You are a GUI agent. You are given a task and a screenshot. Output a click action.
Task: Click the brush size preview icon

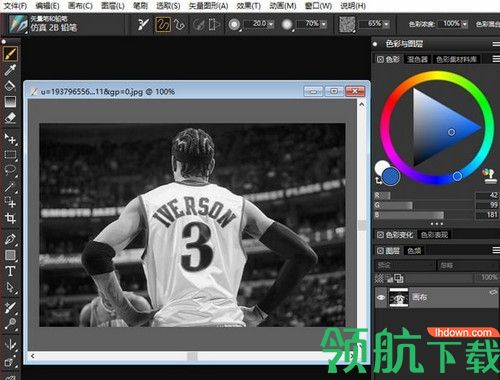234,24
